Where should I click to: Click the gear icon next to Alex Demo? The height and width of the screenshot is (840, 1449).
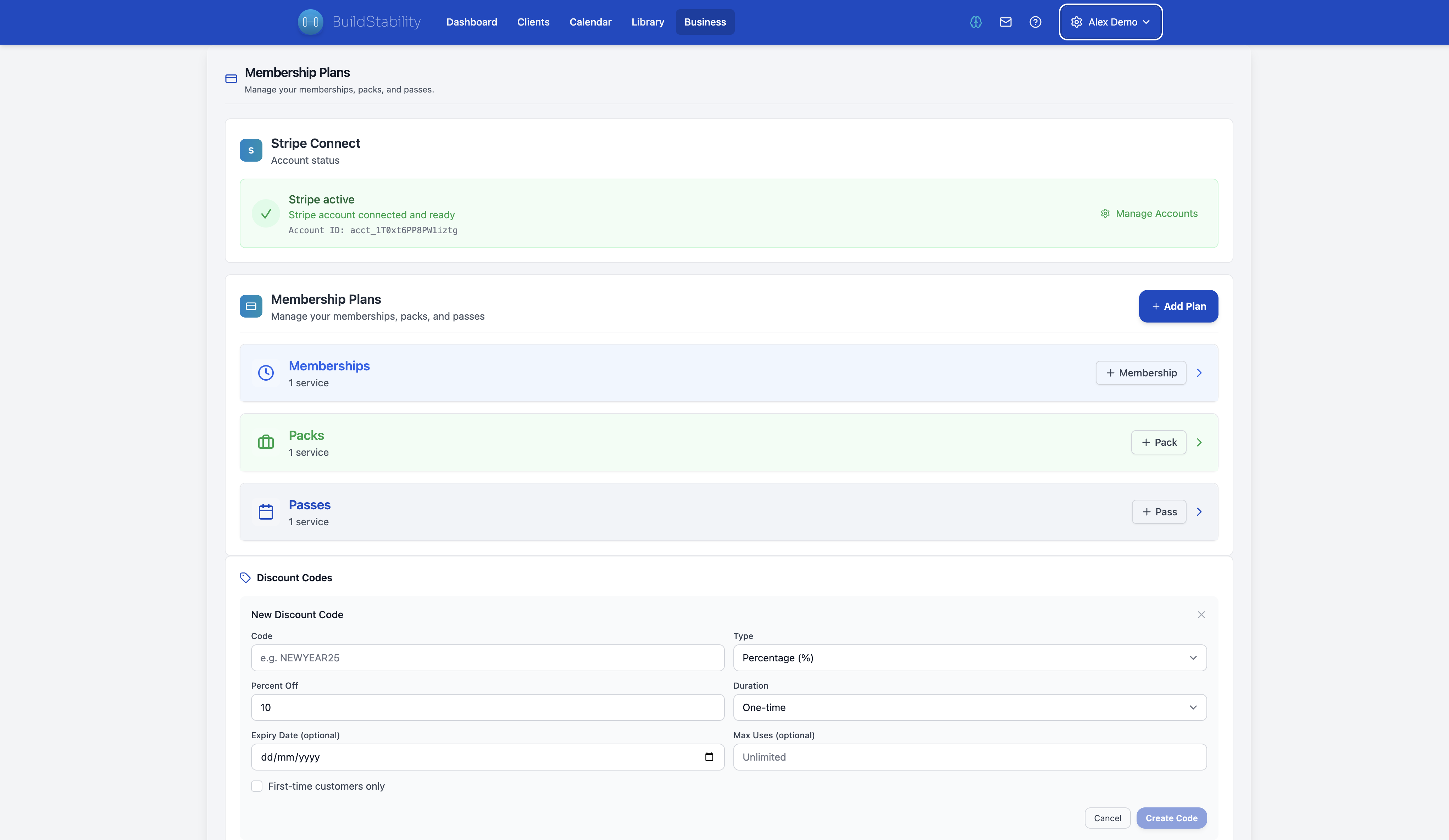click(1076, 22)
